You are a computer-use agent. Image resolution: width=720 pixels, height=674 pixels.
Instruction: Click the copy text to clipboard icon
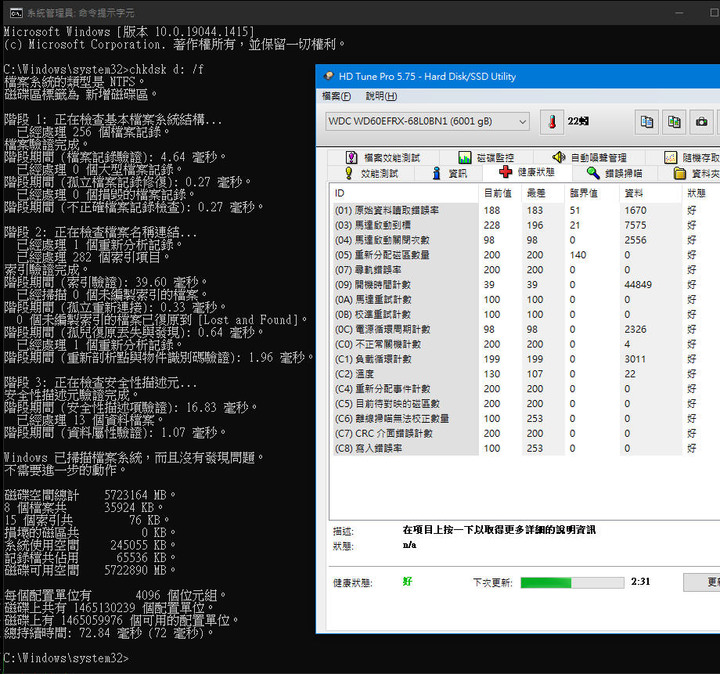pos(647,122)
